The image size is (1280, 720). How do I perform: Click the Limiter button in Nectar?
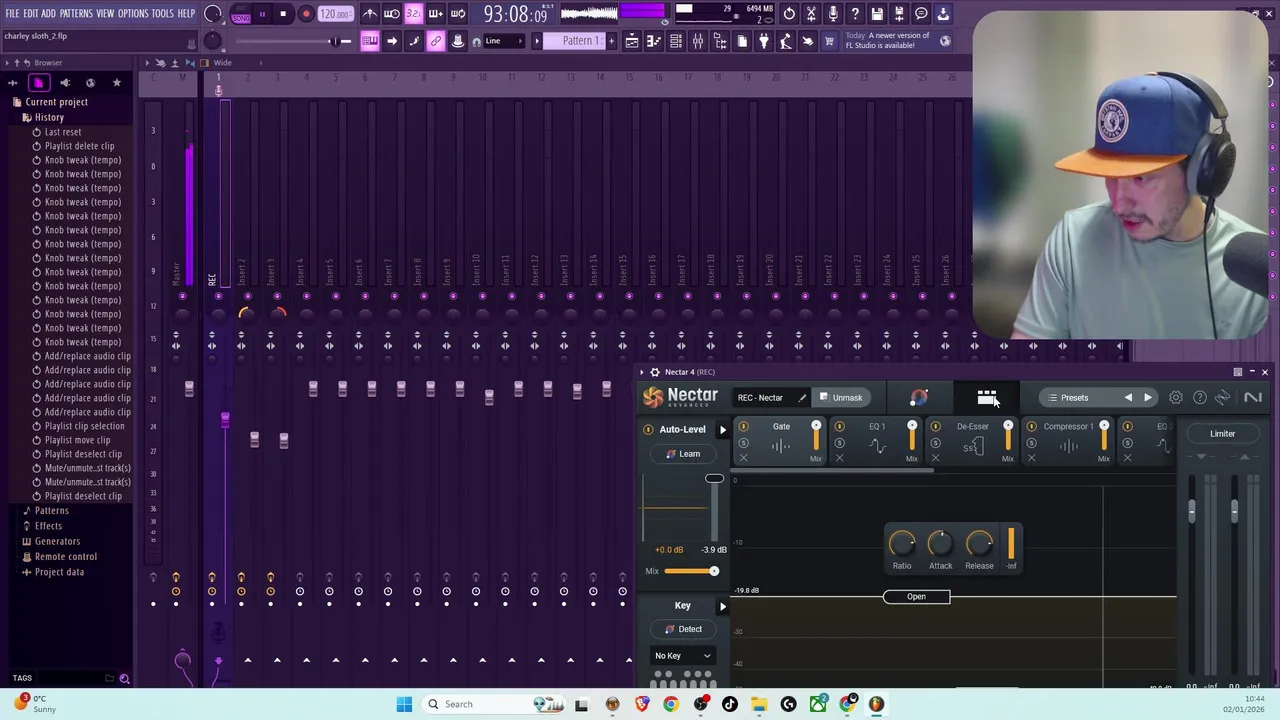point(1222,434)
